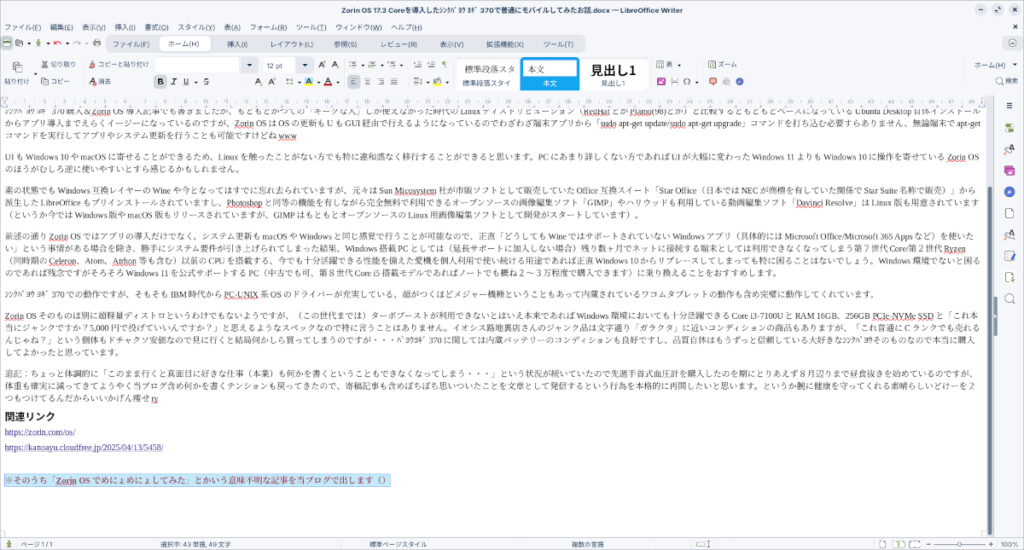Click the insert page break icon
Viewport: 1024px width, 550px height.
coord(674,82)
